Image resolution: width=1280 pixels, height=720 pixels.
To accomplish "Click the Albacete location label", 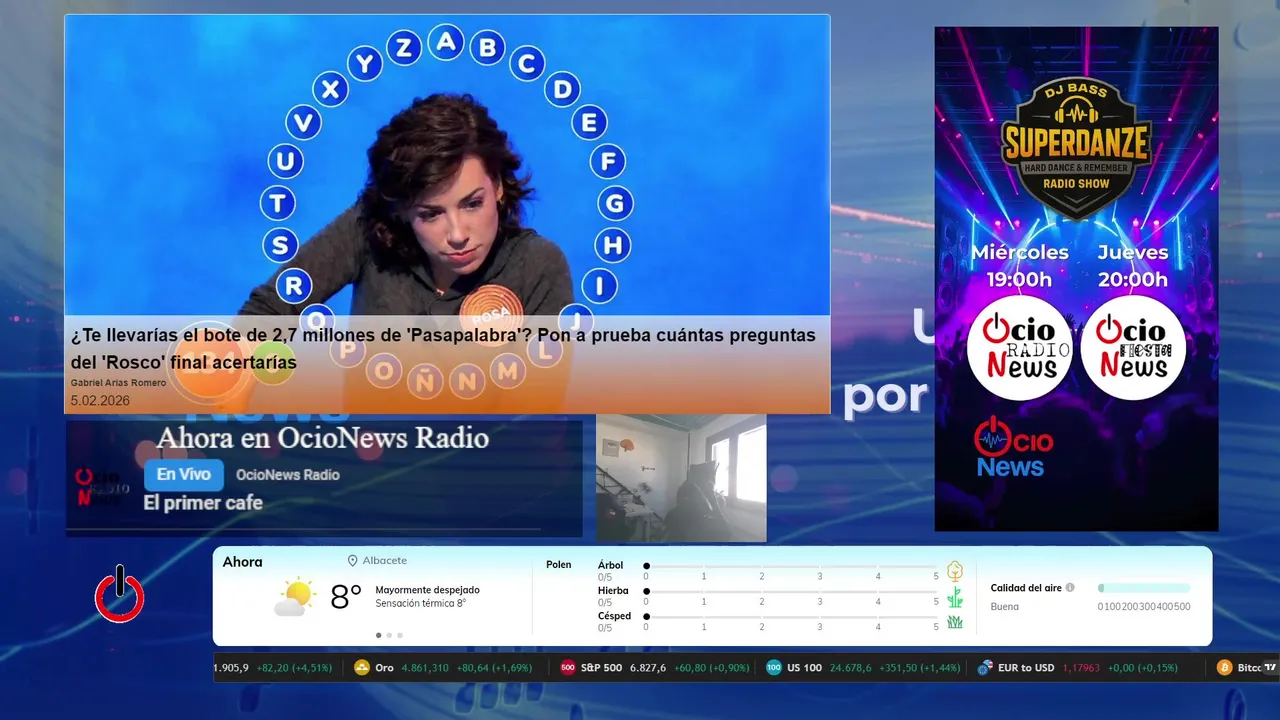I will click(385, 561).
